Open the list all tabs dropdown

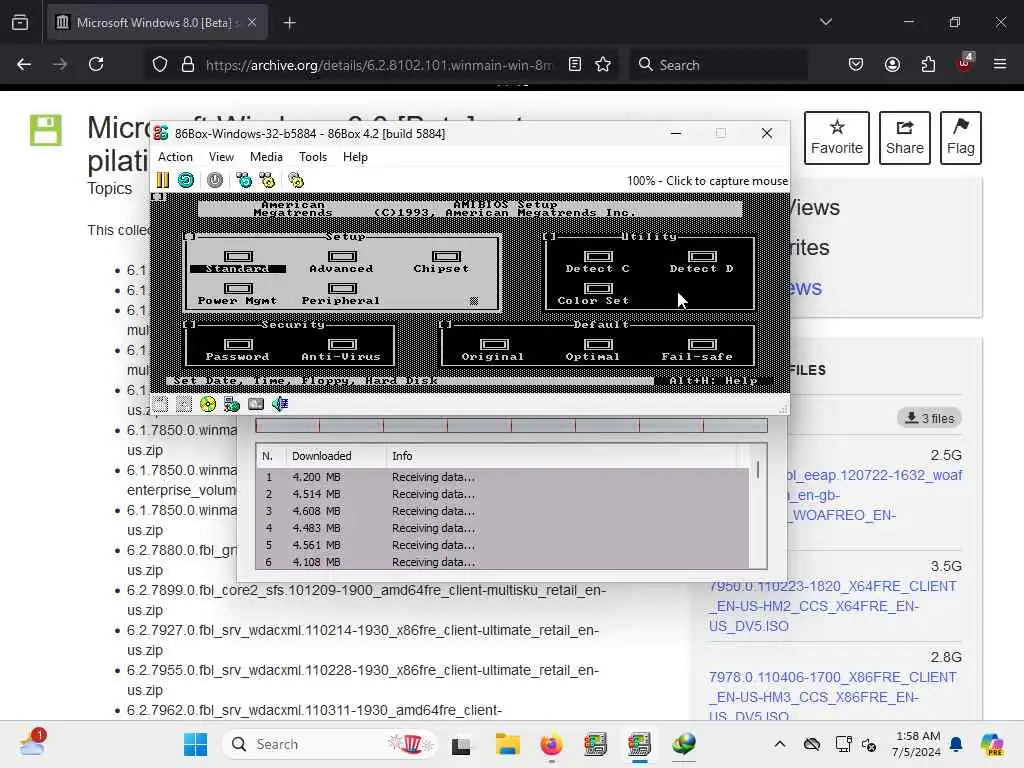pos(826,22)
